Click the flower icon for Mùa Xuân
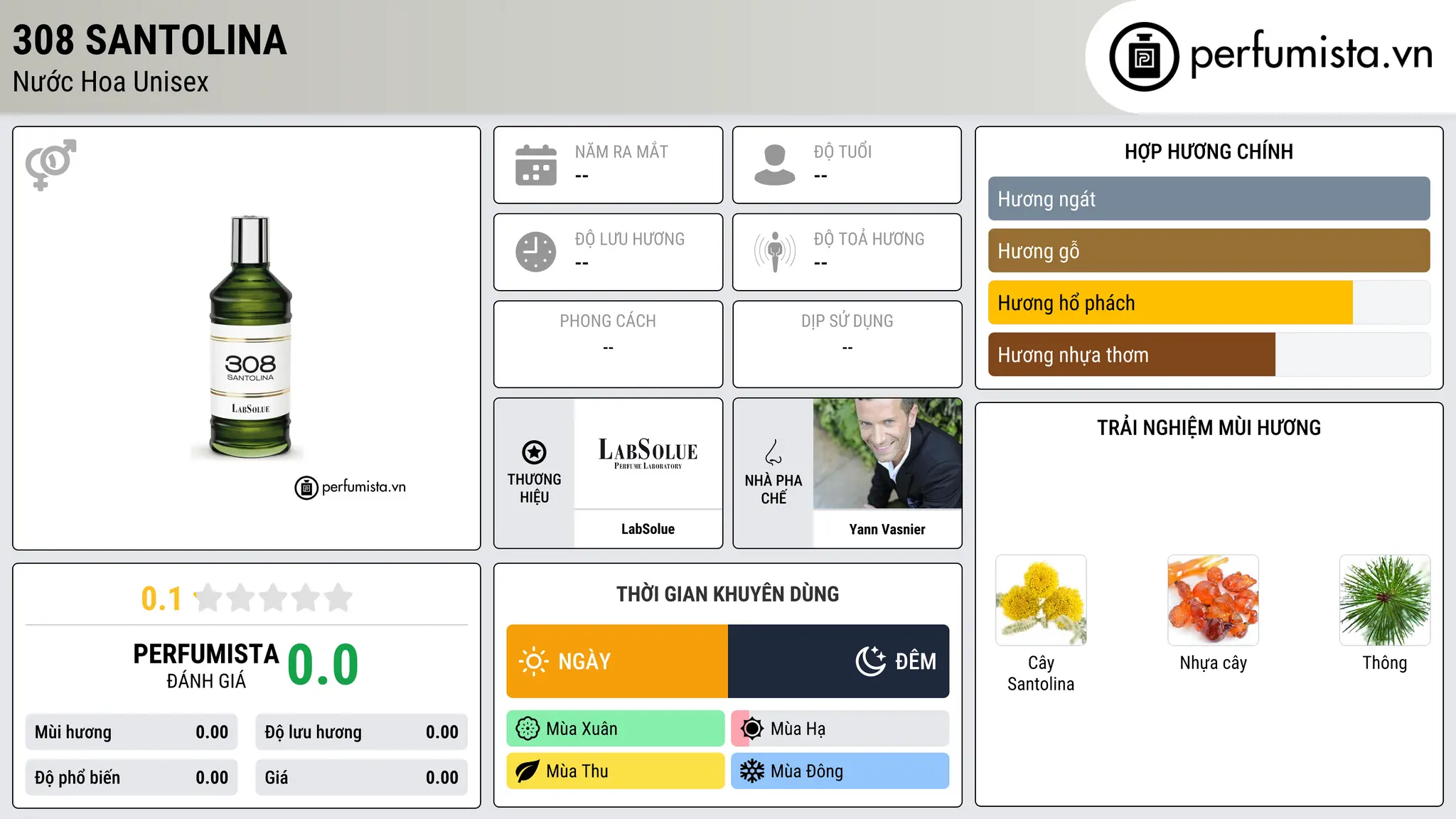 pyautogui.click(x=528, y=729)
